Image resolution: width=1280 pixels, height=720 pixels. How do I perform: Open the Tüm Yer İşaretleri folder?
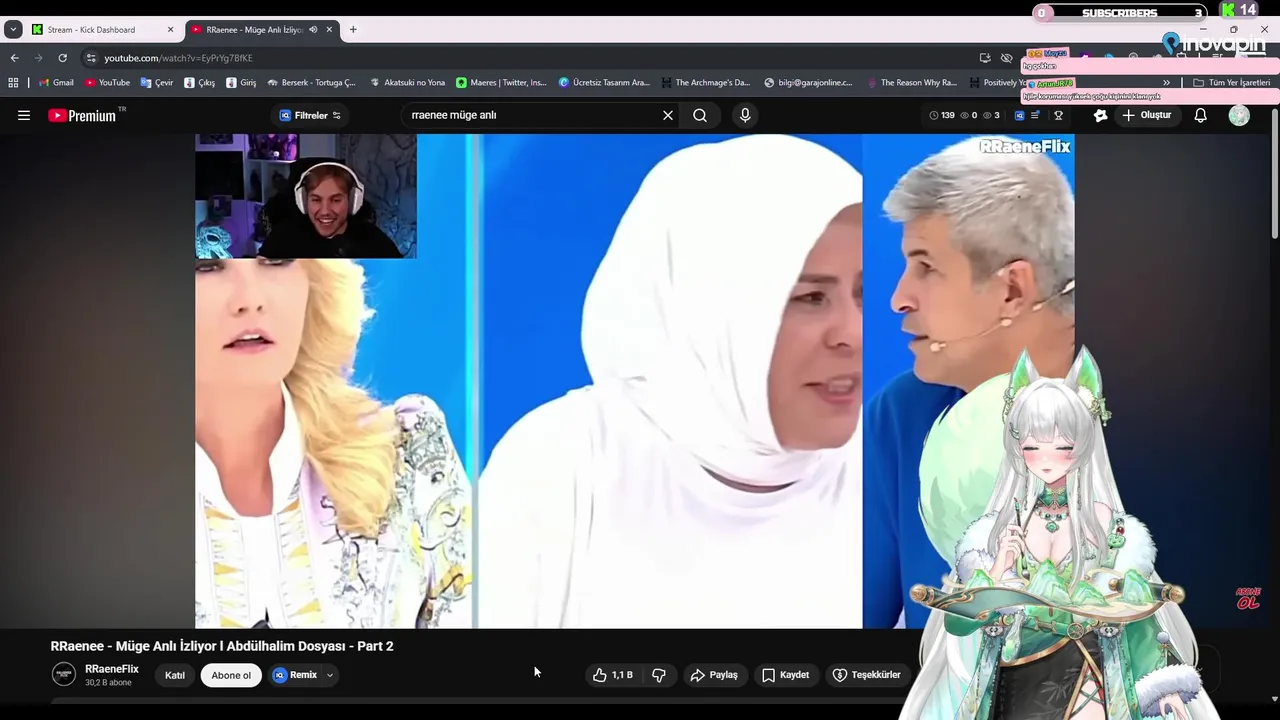[1231, 82]
